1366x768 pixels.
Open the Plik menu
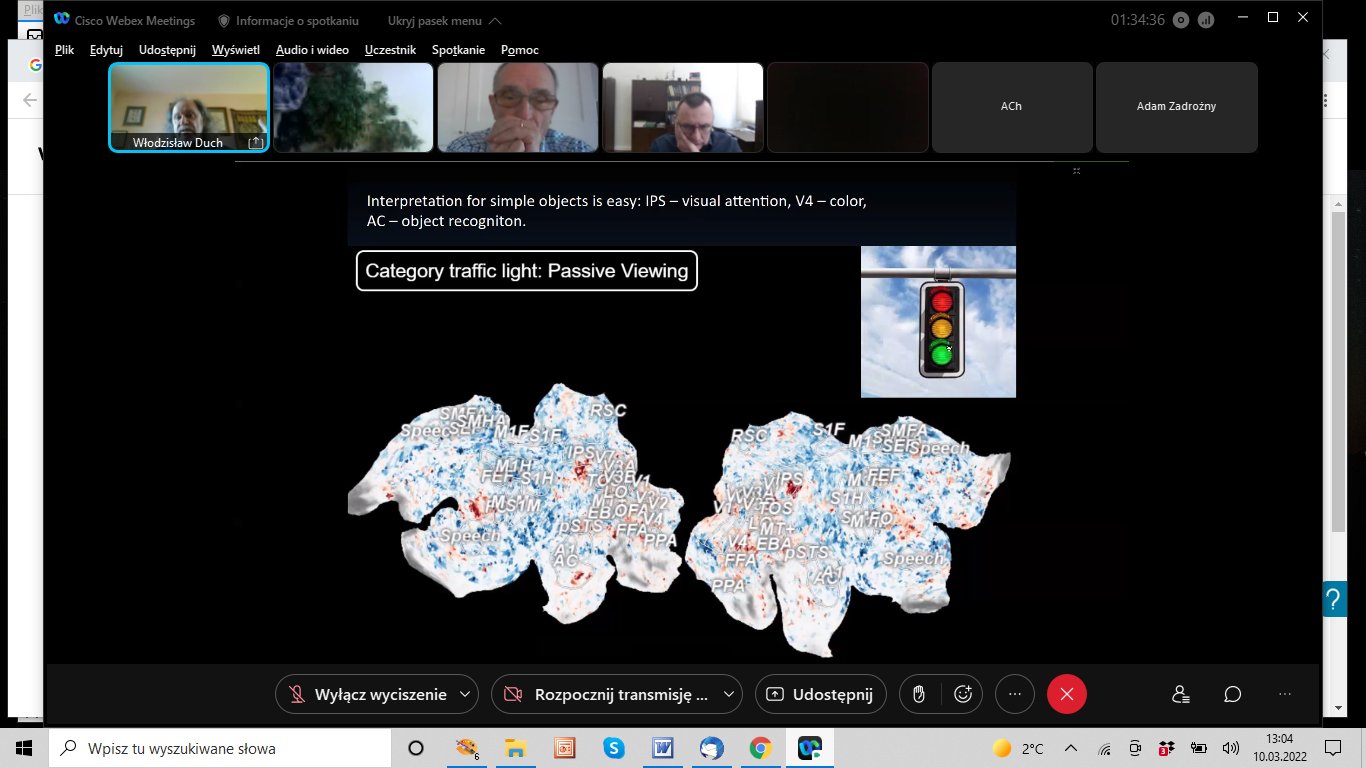click(64, 49)
